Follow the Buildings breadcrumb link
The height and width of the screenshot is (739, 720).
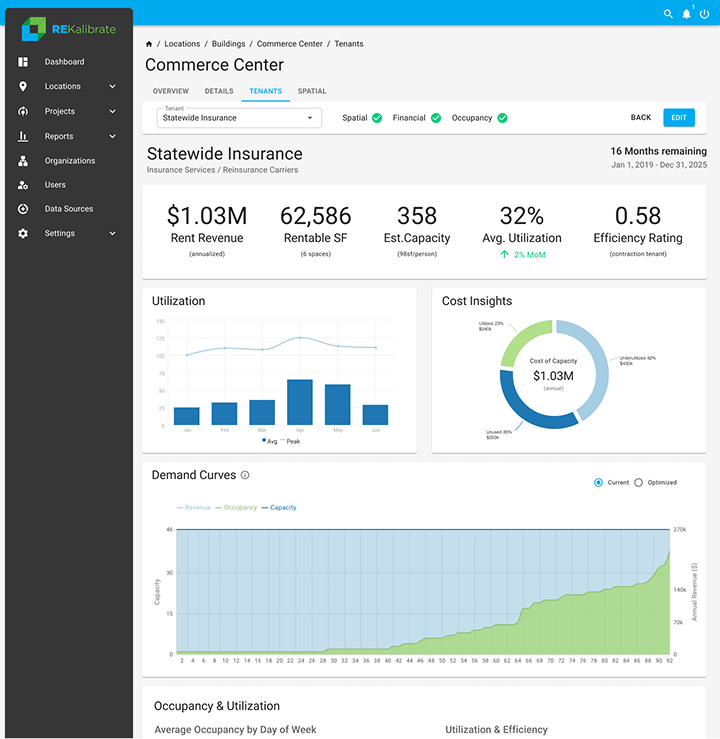(x=229, y=44)
